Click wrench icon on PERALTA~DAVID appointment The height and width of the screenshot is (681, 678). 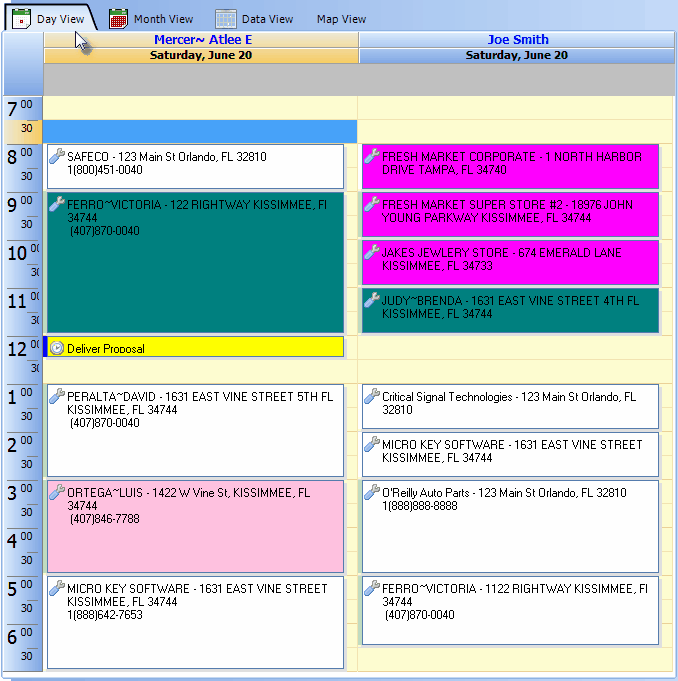57,396
